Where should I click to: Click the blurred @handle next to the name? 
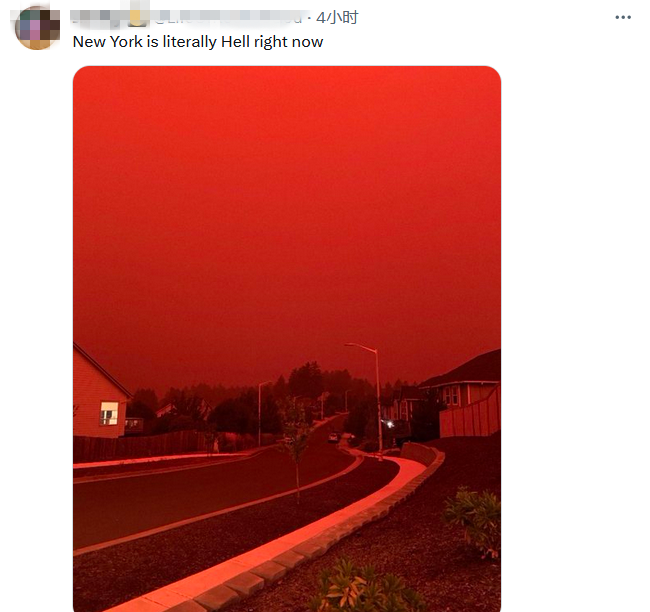229,17
